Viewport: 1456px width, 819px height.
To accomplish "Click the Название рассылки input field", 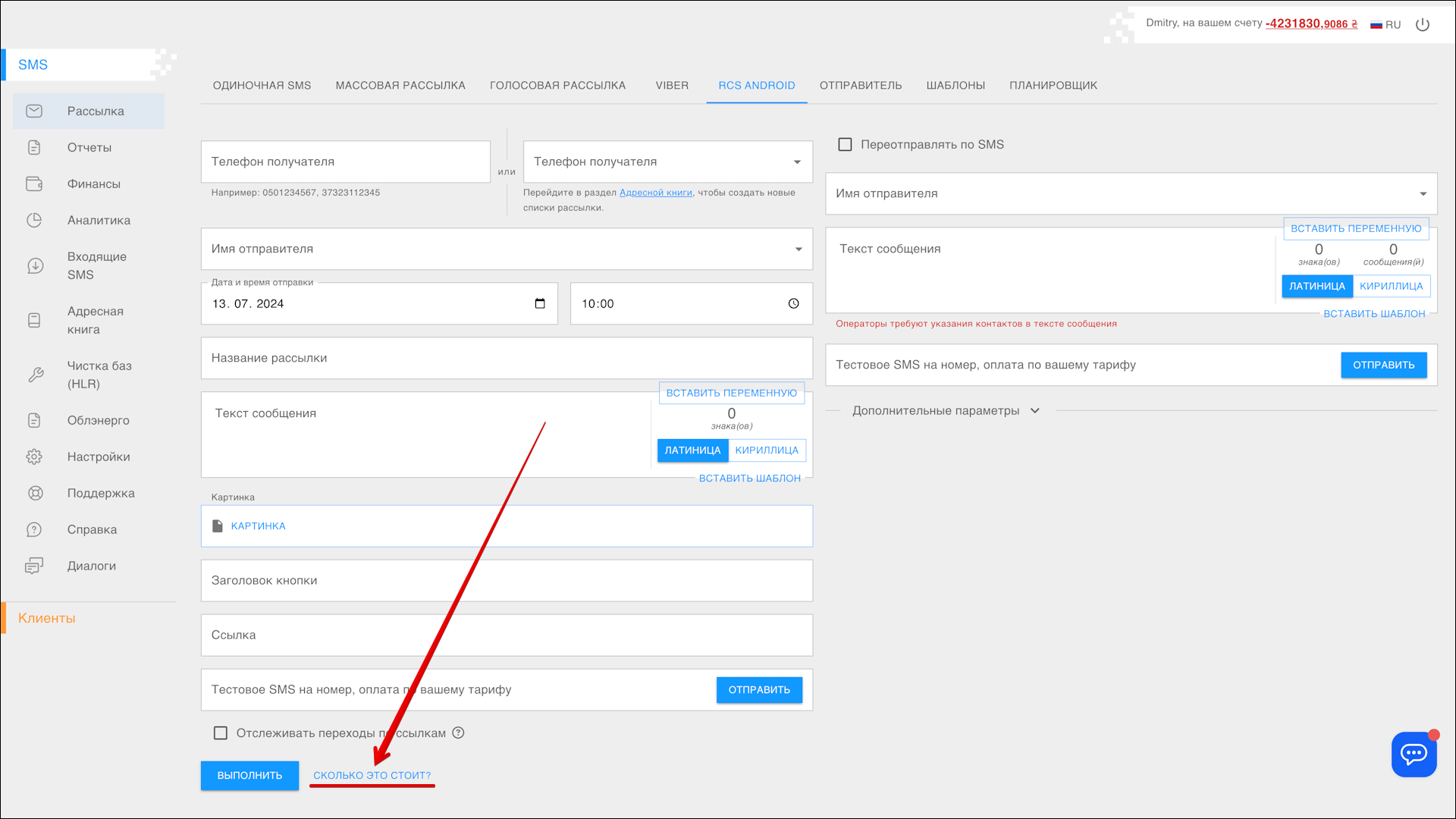I will coord(506,358).
